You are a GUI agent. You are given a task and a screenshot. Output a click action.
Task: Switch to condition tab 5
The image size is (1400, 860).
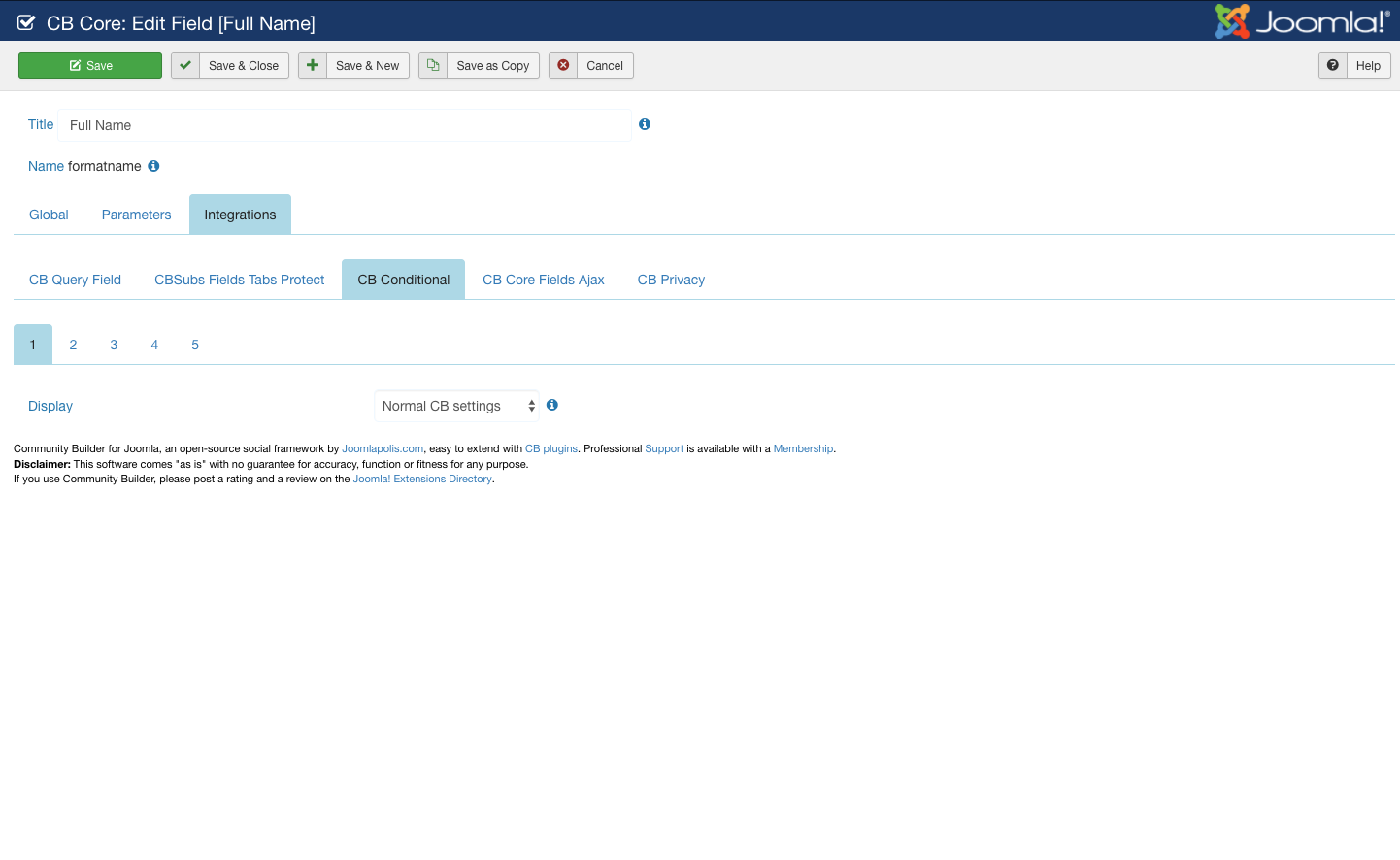coord(195,345)
